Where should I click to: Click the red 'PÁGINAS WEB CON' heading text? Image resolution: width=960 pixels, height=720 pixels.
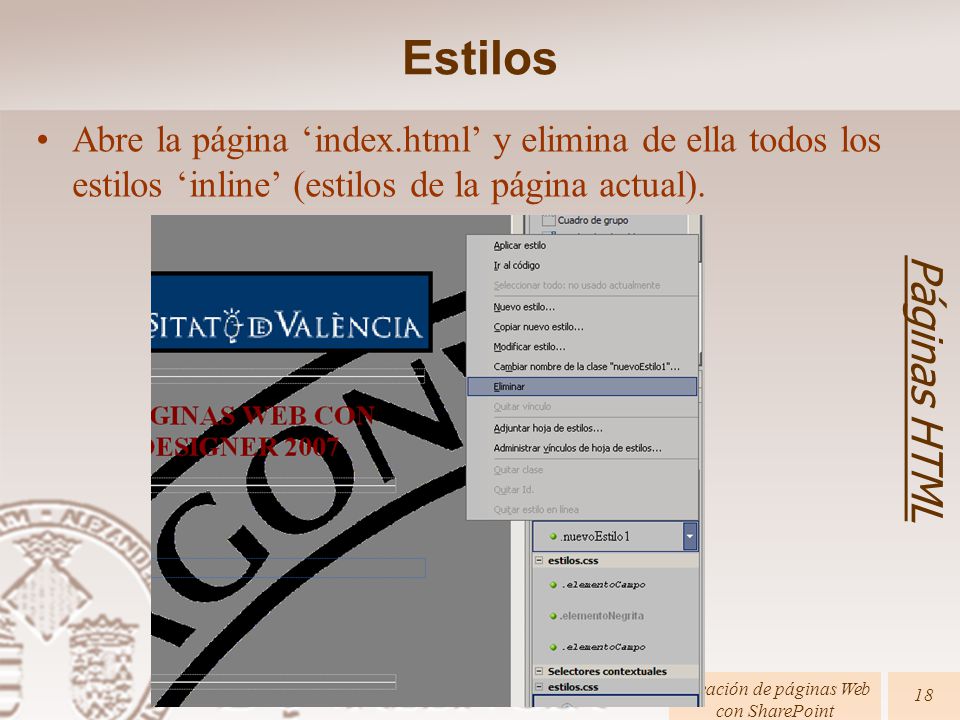263,416
